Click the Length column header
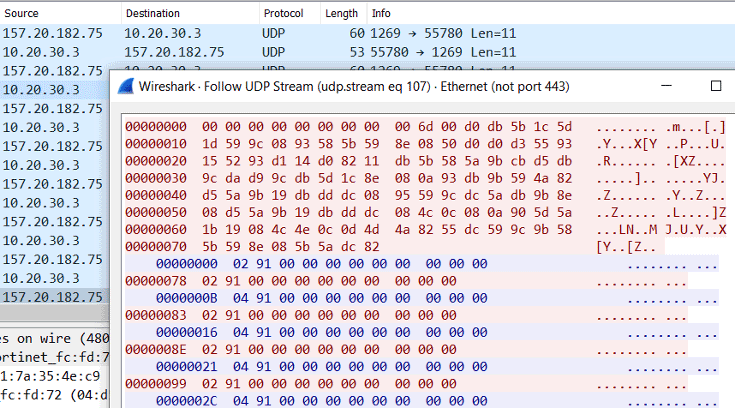Image resolution: width=735 pixels, height=408 pixels. click(343, 14)
